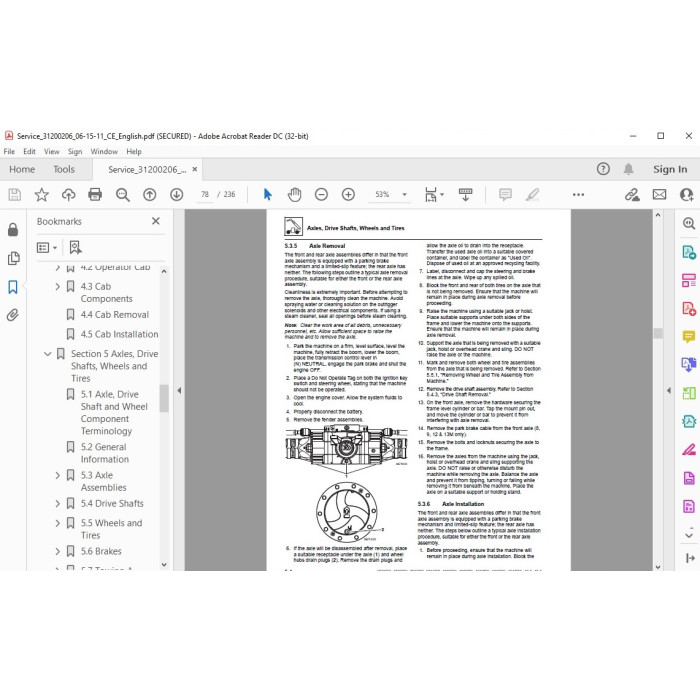700x700 pixels.
Task: Open the 4.4 Cab Removal bookmark
Action: [x=114, y=315]
